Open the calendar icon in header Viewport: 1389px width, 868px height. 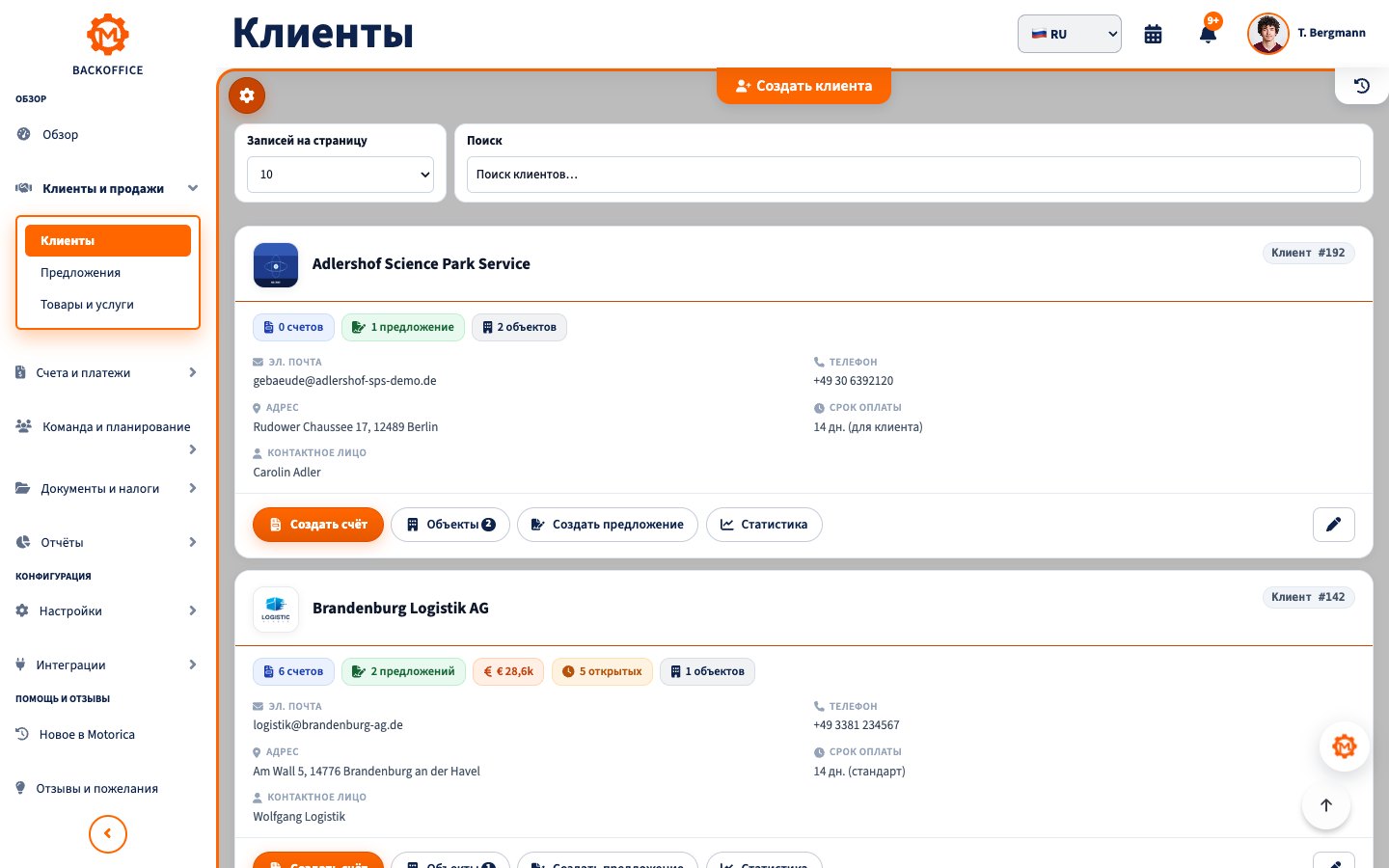(x=1153, y=34)
